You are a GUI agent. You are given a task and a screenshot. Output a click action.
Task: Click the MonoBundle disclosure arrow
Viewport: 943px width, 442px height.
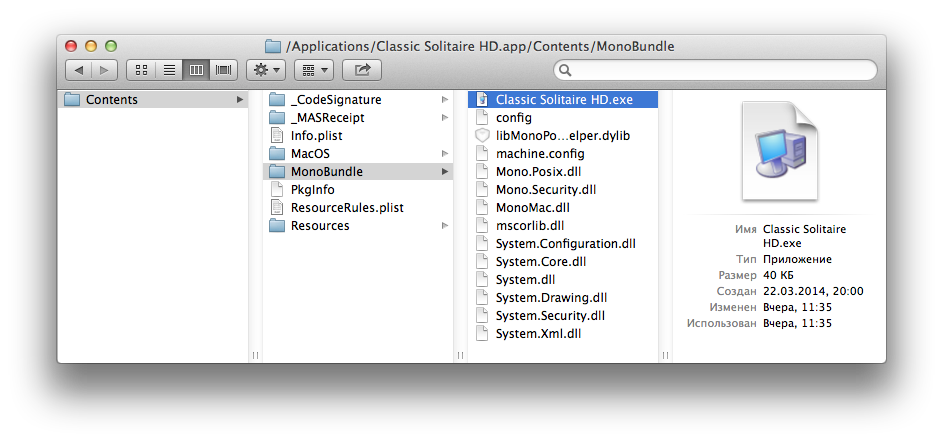(x=445, y=172)
